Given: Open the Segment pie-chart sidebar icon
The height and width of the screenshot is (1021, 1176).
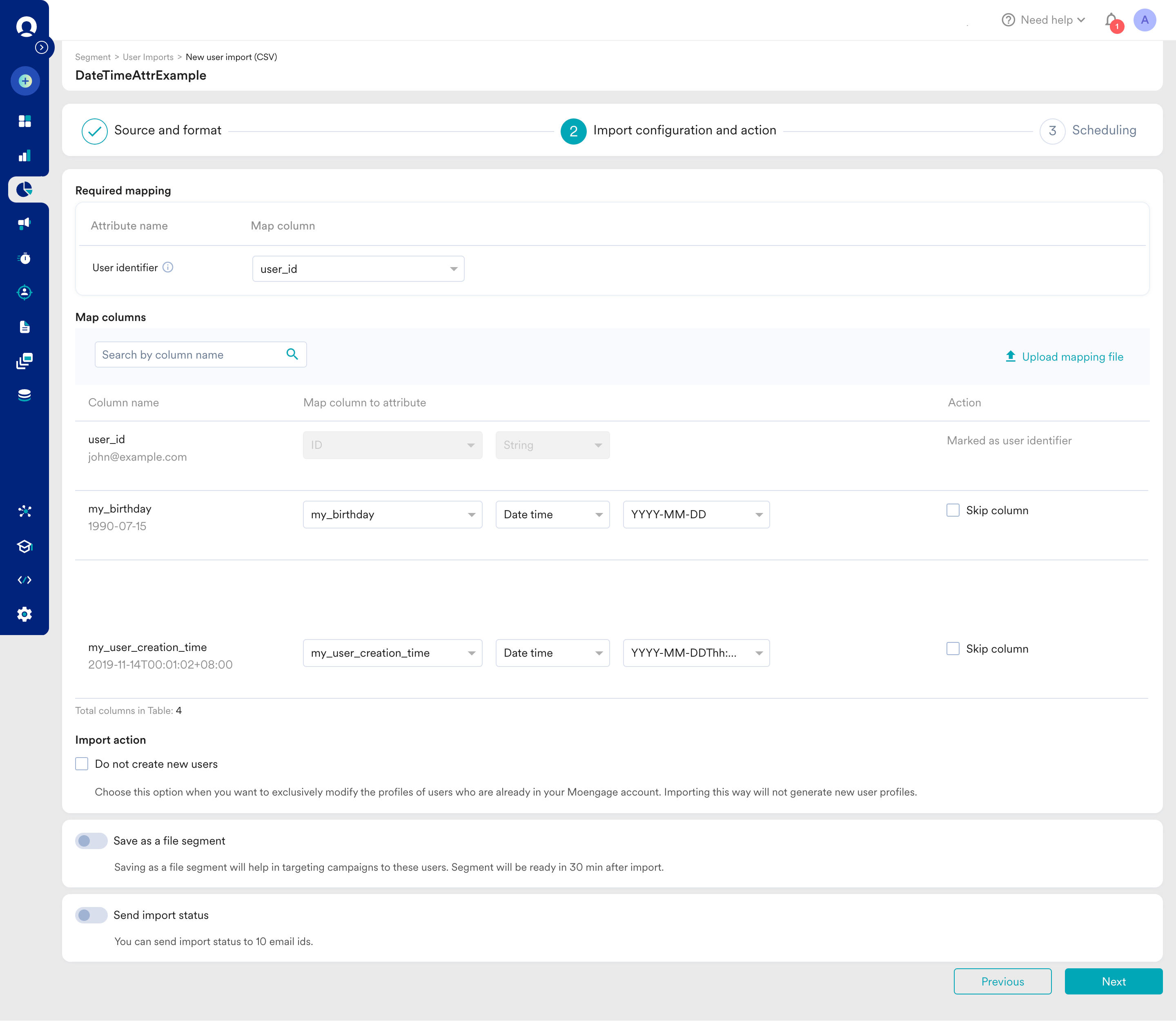Looking at the screenshot, I should [x=24, y=189].
